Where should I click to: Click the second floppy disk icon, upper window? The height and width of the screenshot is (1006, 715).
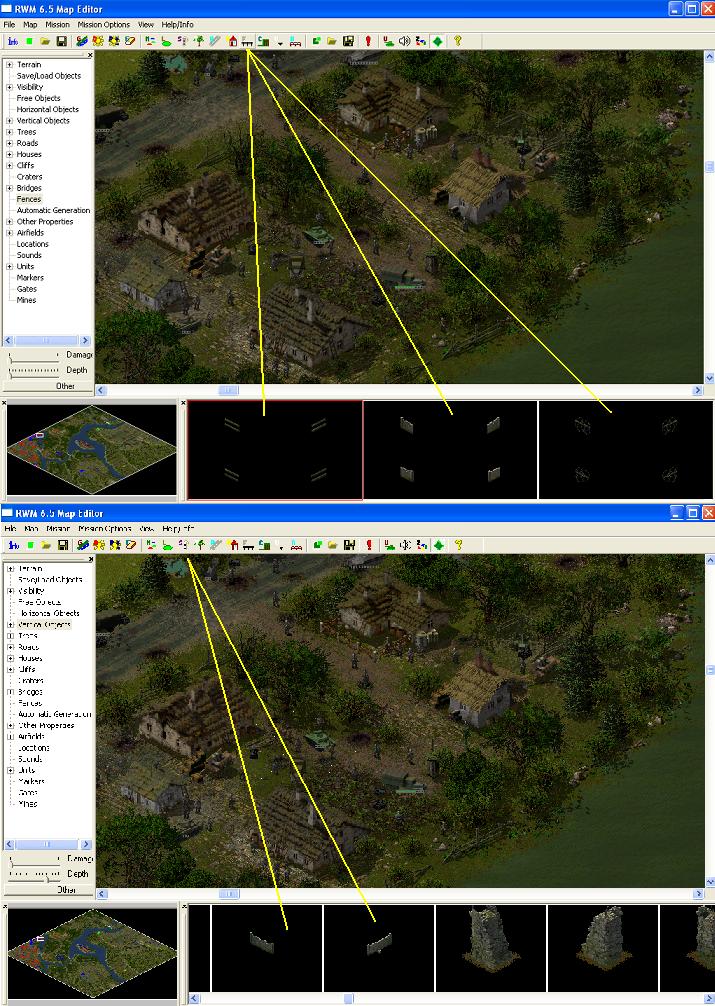[348, 41]
